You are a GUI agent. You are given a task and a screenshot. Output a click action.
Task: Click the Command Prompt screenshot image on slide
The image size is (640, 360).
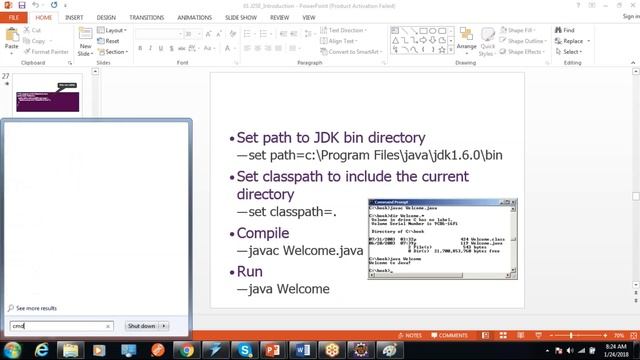point(443,239)
